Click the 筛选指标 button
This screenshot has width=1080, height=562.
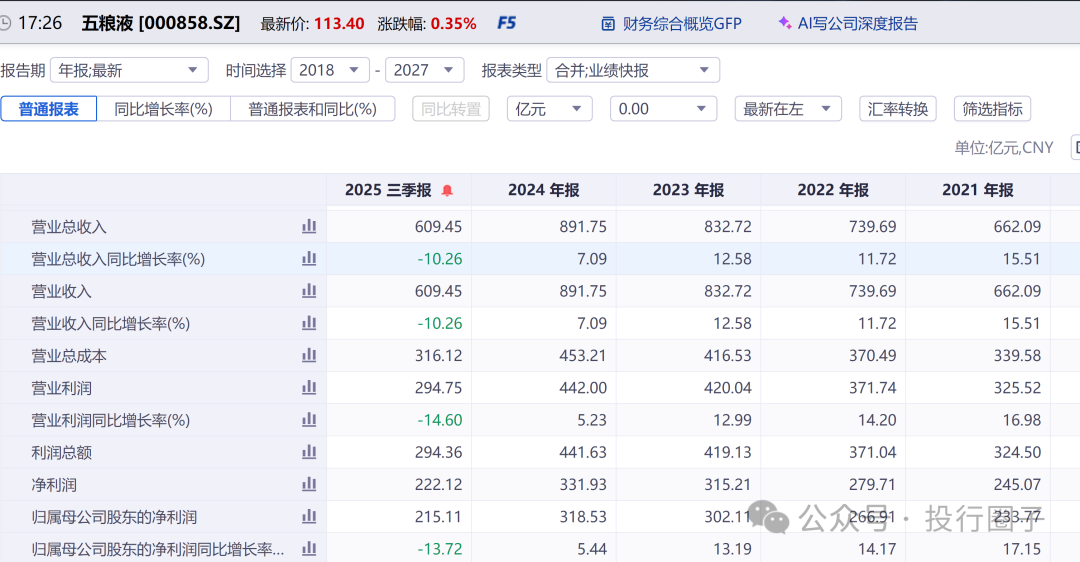tap(993, 109)
